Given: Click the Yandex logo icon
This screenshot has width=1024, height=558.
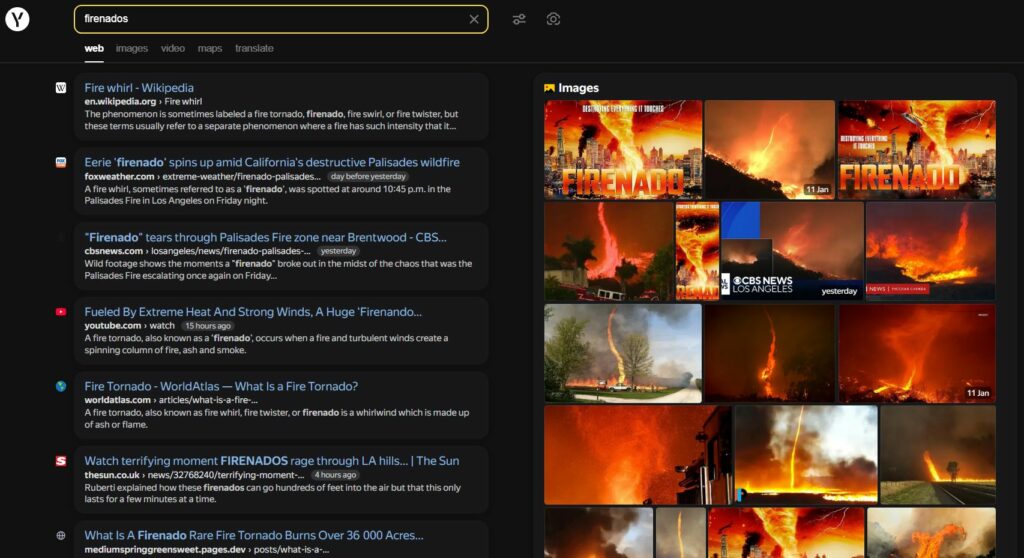Looking at the screenshot, I should coord(18,19).
